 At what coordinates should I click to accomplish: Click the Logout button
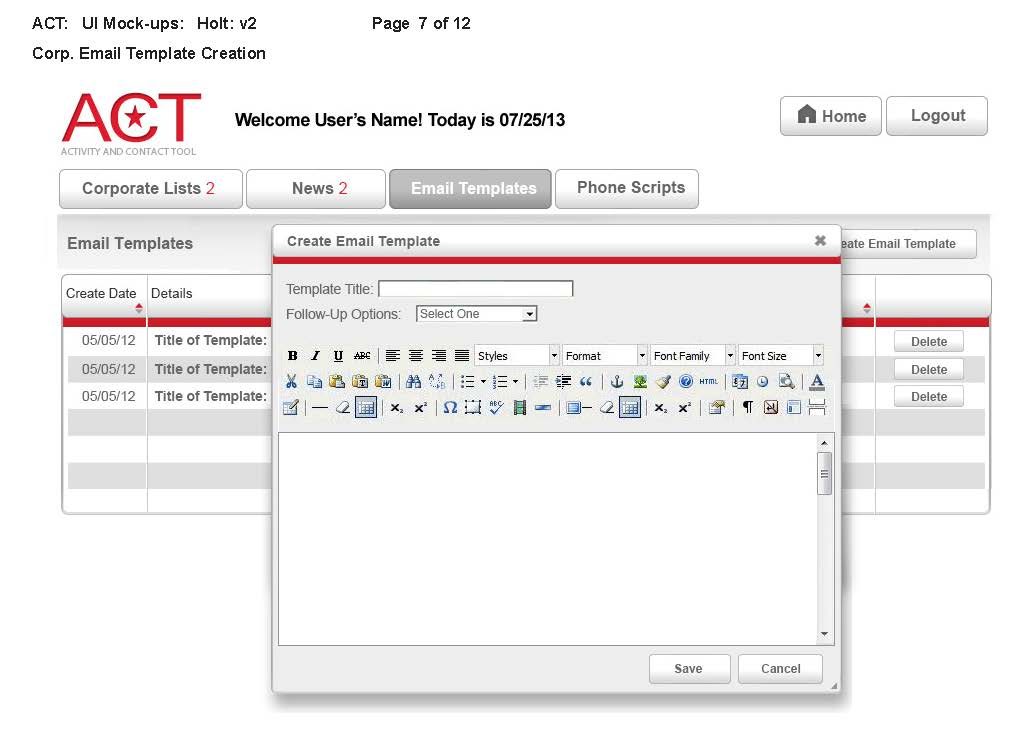click(x=936, y=116)
